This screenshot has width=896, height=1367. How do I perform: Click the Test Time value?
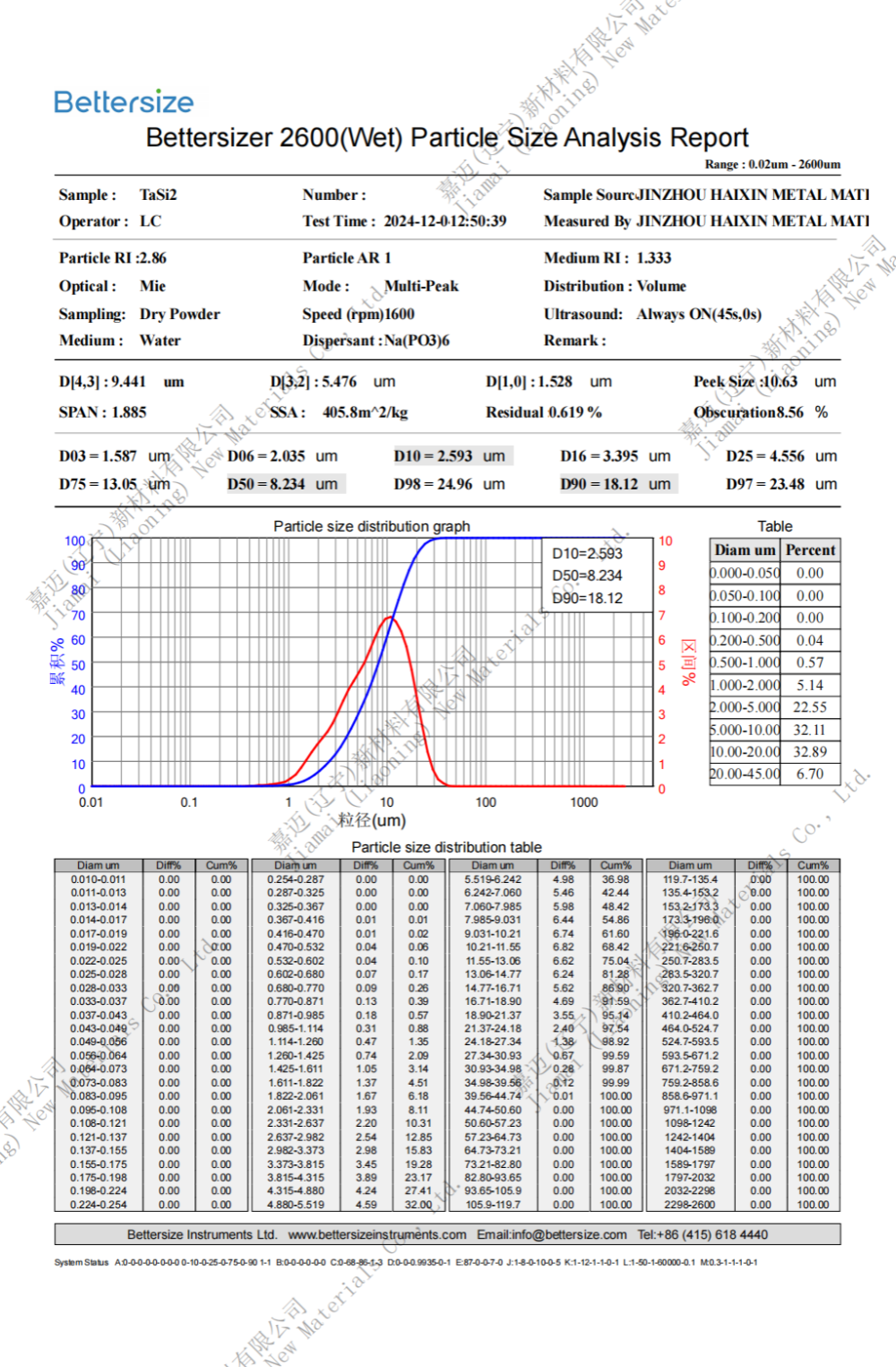(445, 221)
